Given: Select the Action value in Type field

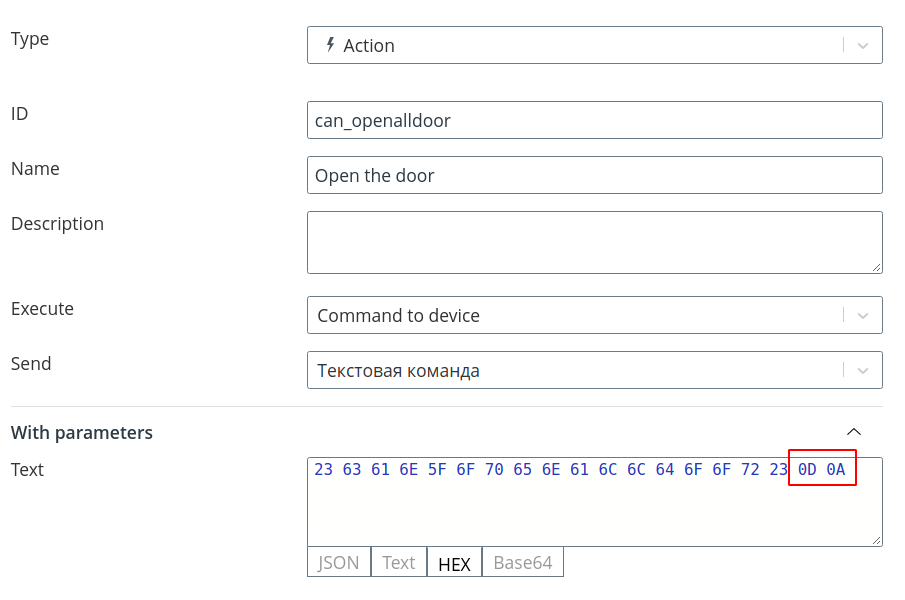Looking at the screenshot, I should 369,46.
